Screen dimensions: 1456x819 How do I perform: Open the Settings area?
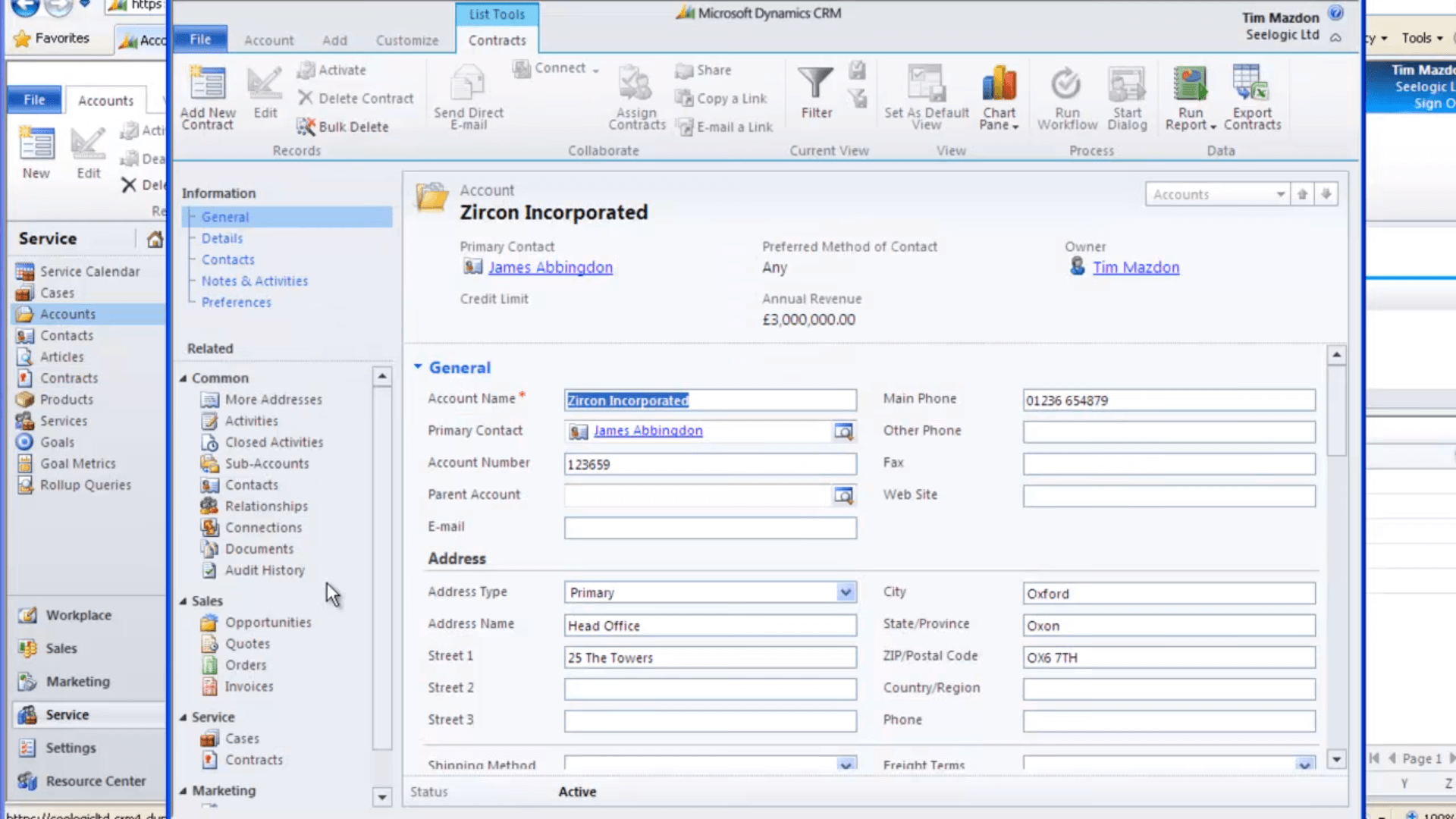[x=58, y=748]
